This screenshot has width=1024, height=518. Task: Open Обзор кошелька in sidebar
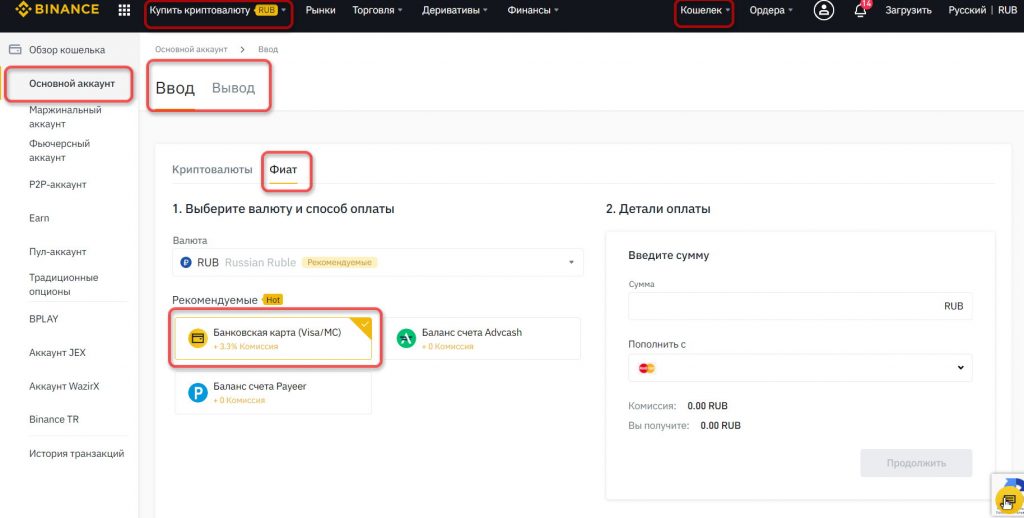[x=67, y=50]
